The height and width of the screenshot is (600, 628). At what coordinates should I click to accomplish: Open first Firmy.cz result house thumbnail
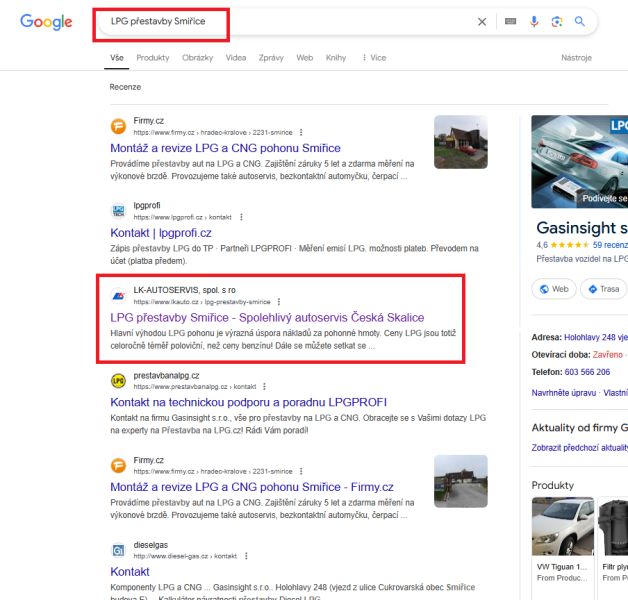point(461,142)
